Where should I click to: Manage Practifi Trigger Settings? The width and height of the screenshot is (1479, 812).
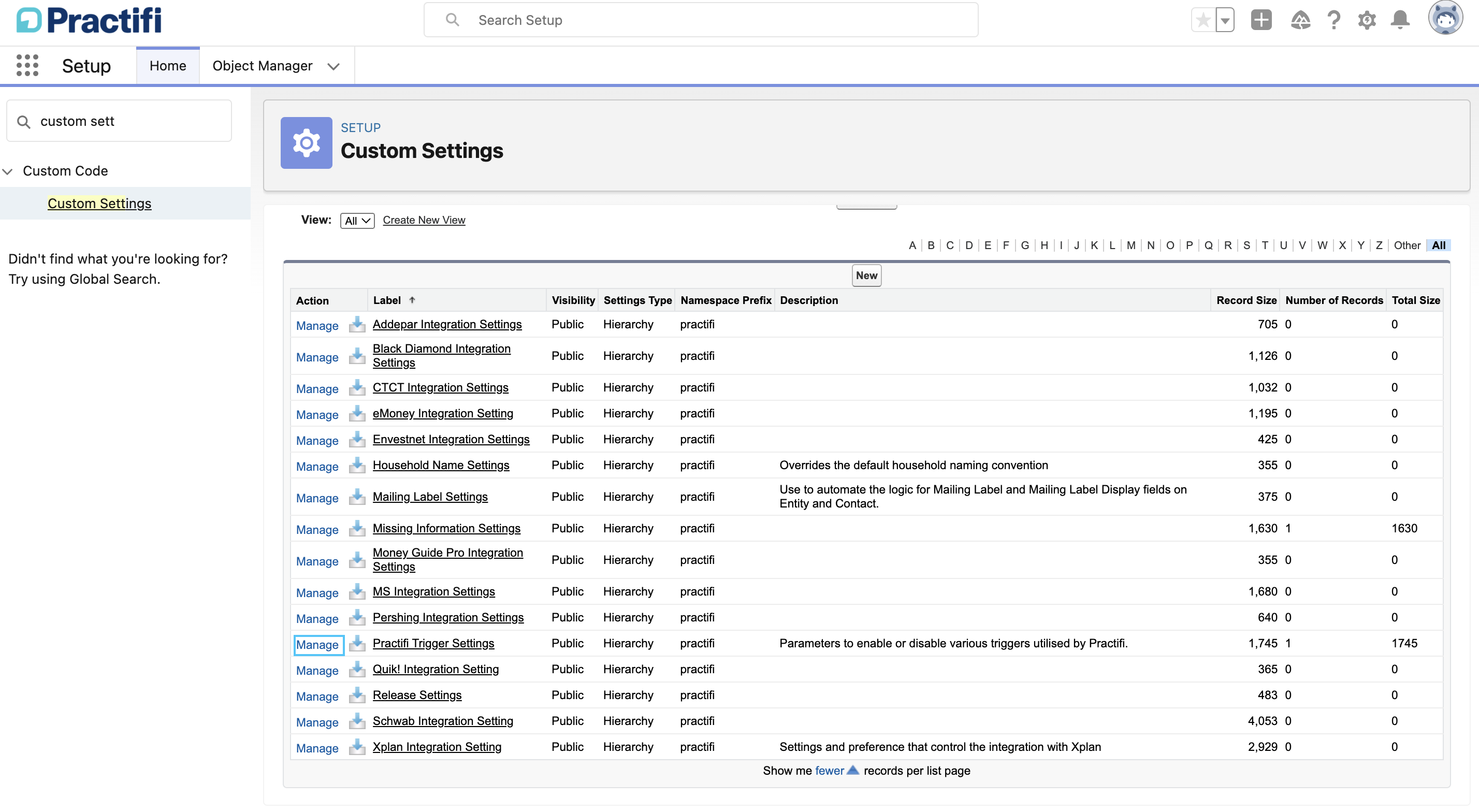[317, 644]
